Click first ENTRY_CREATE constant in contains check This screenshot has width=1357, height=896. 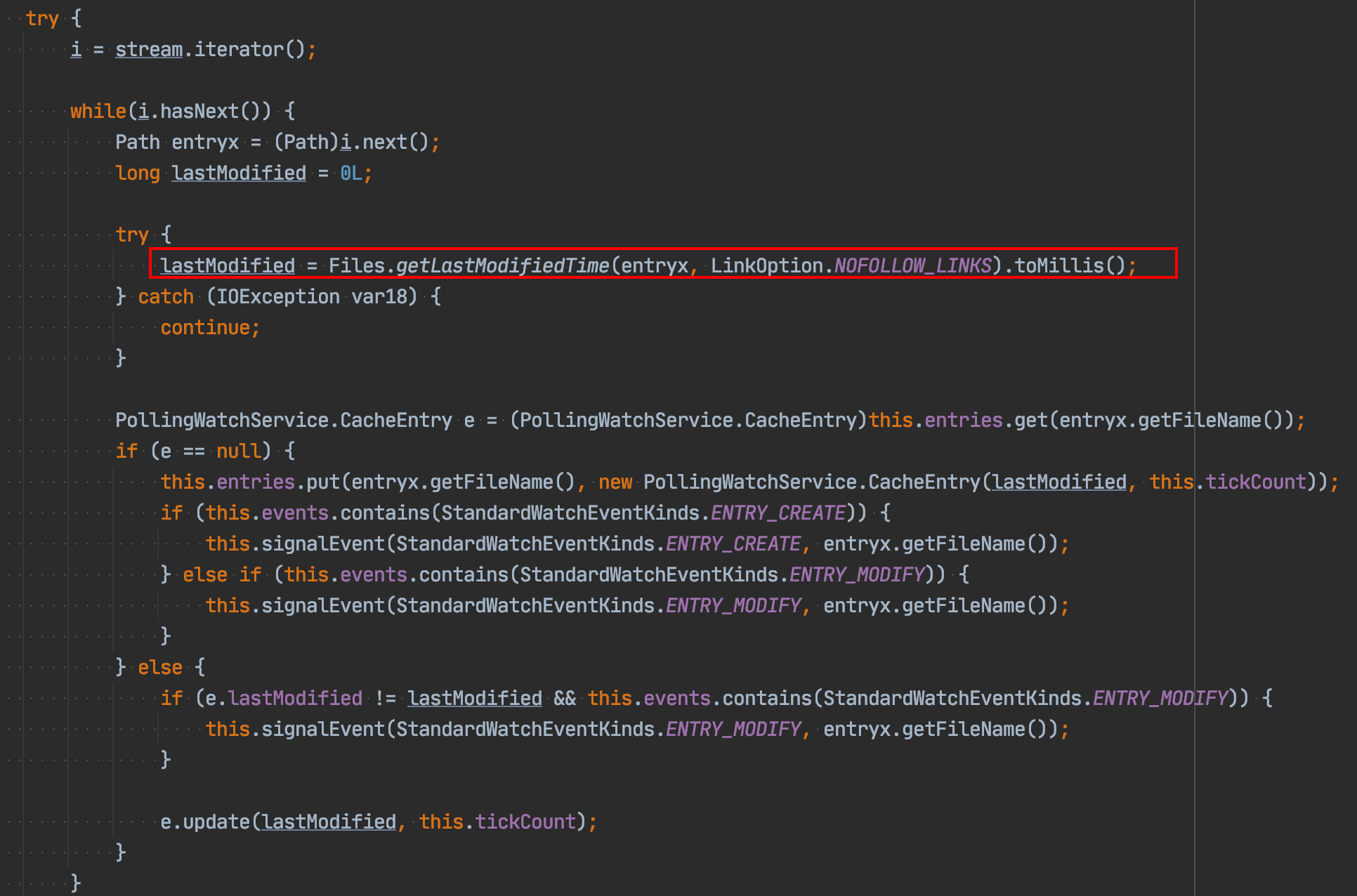click(778, 513)
